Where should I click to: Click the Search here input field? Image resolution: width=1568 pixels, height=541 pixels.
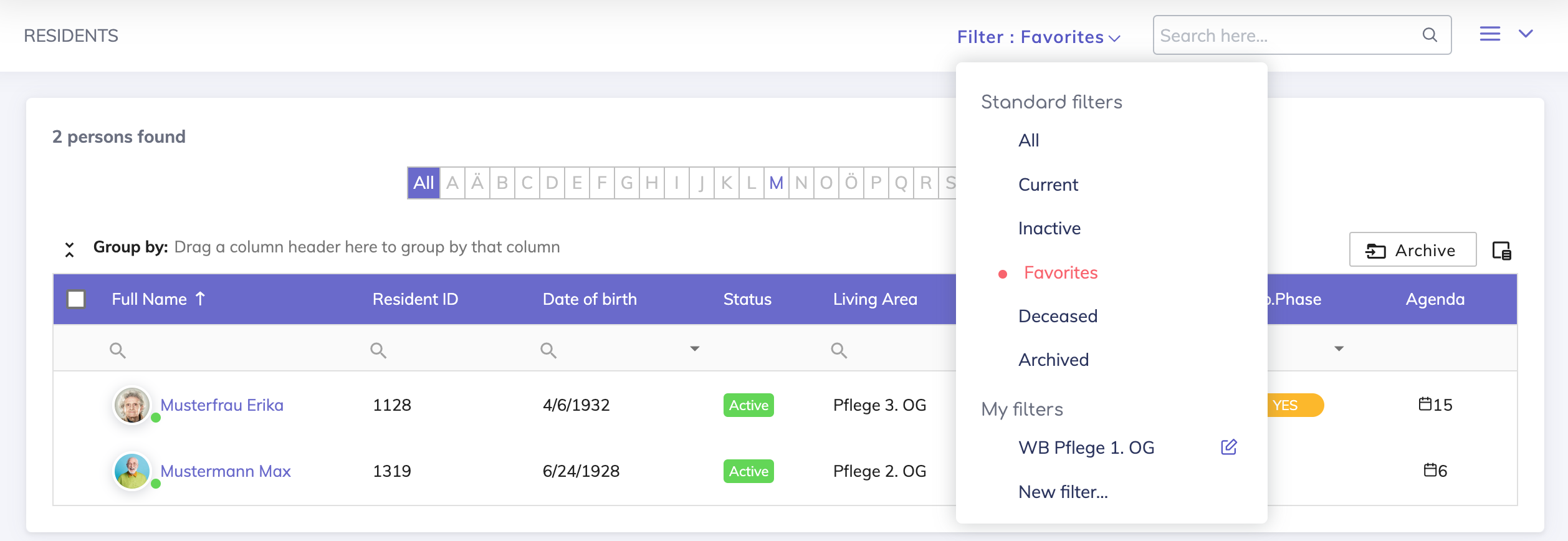(x=1287, y=36)
